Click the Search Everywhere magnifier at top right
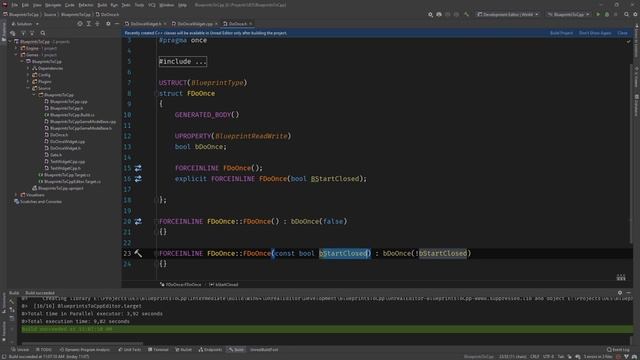The image size is (640, 360). (627, 14)
